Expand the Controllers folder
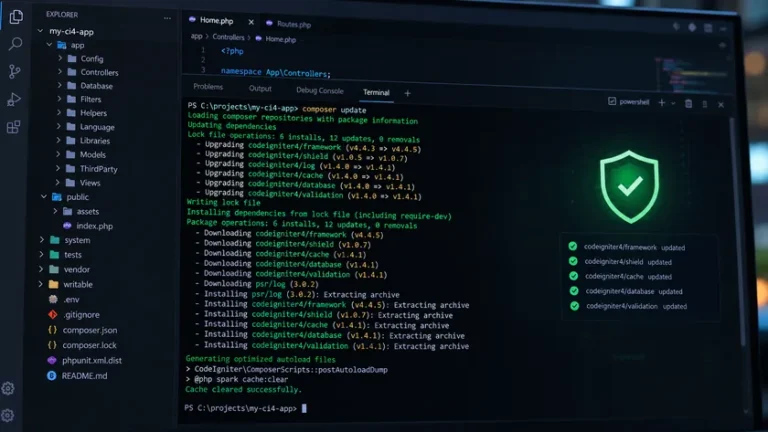 tap(60, 72)
